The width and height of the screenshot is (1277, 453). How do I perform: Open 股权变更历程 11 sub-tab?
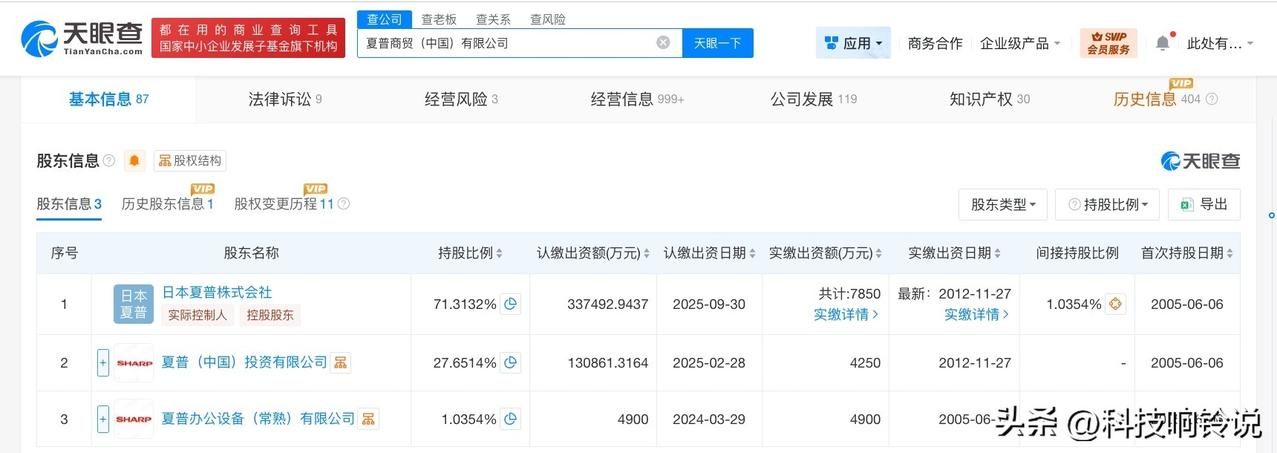coord(284,204)
